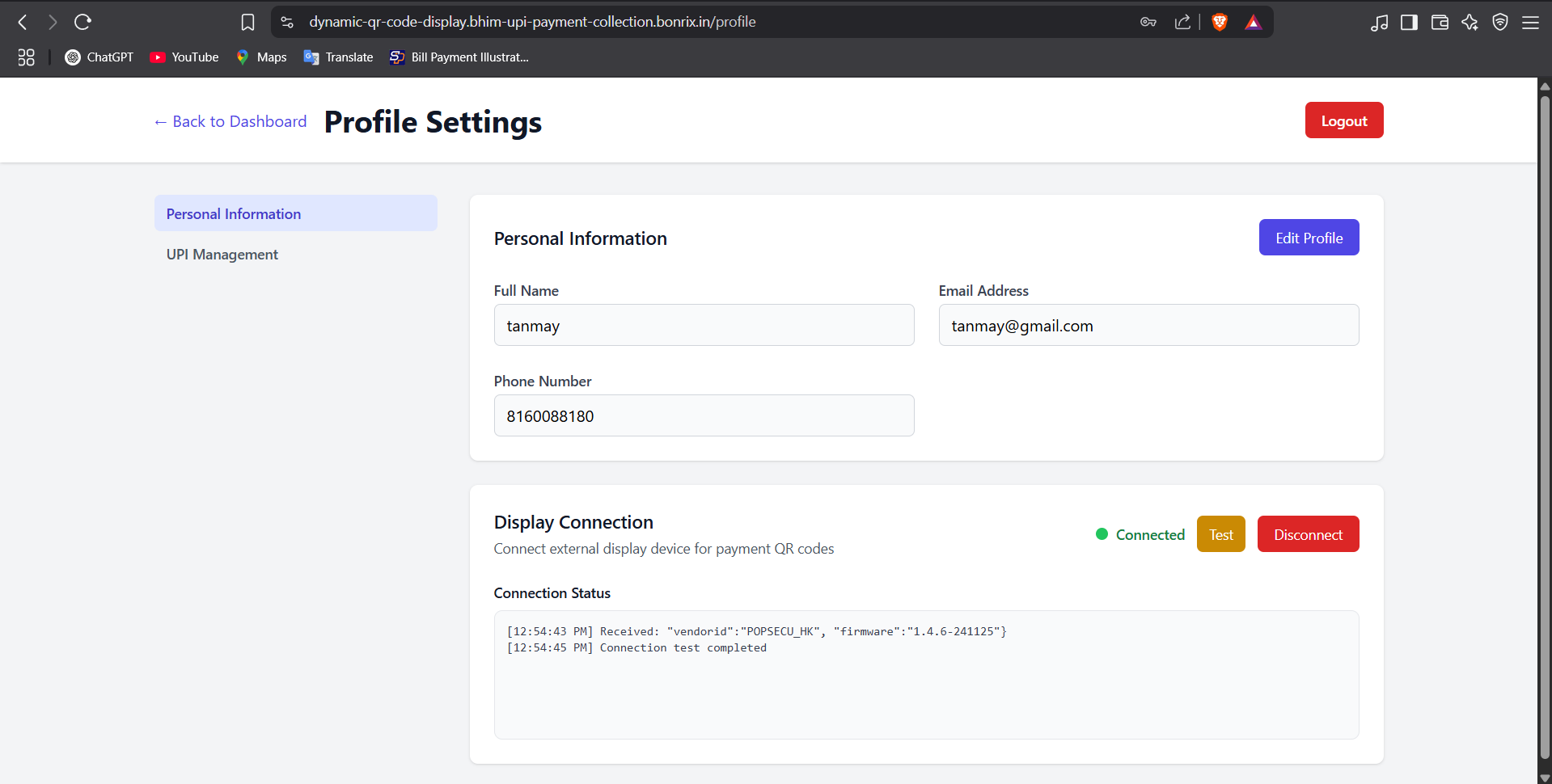Open the Brave Wallet icon
Screen dimensions: 1552x784
click(x=1440, y=22)
